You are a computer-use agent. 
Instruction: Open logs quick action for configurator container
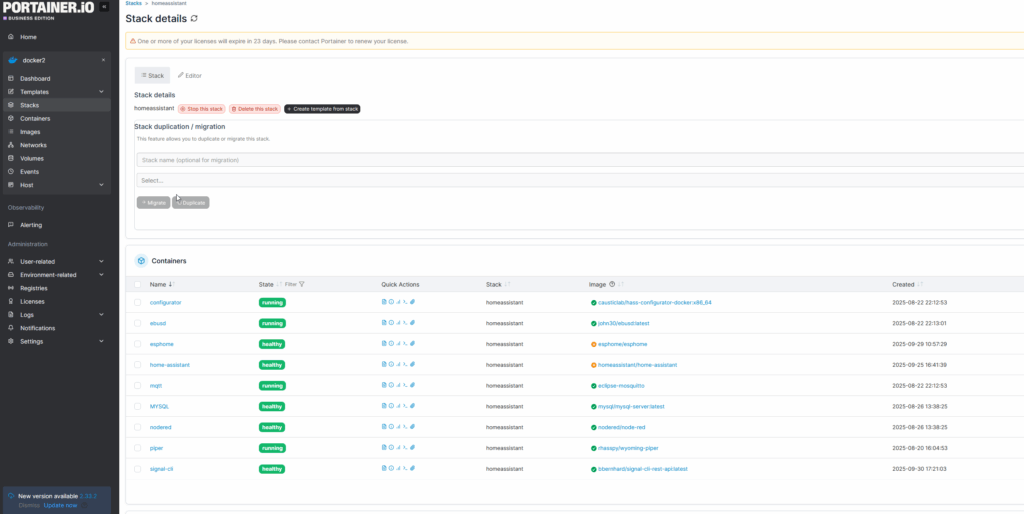(x=384, y=302)
